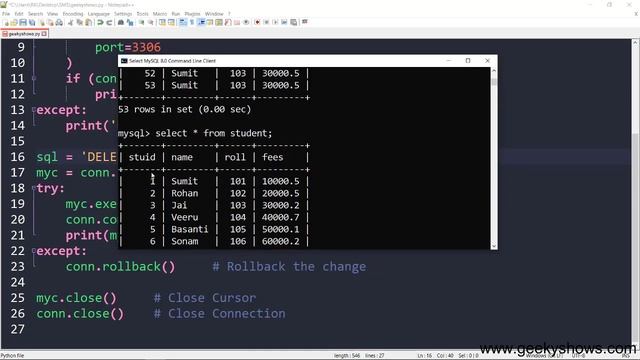Click the Replace toolbar icon
The image size is (640, 360).
pos(130,22)
